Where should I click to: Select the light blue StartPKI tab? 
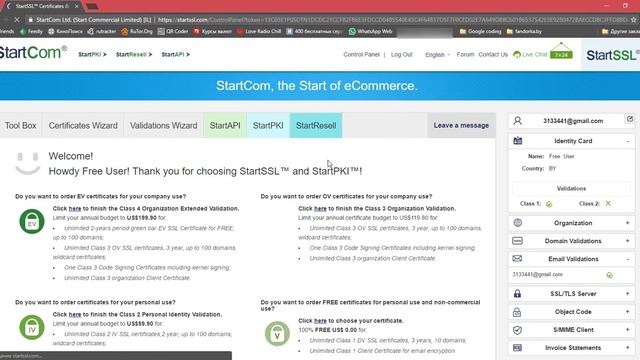click(x=268, y=126)
